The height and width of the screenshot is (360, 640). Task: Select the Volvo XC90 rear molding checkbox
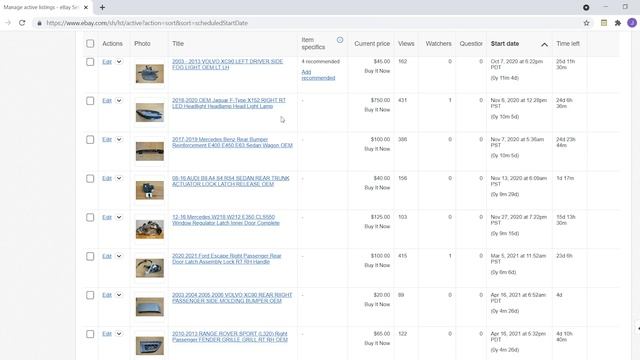(90, 295)
